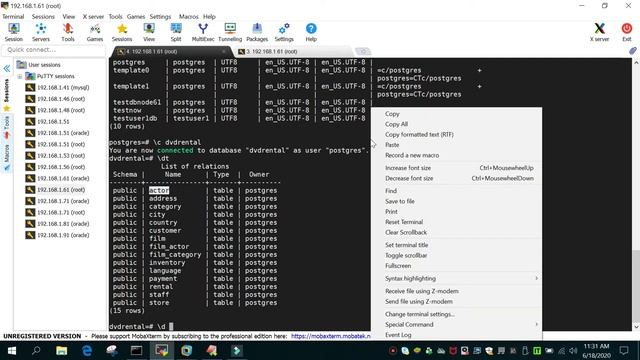Open the Tools toolbar icon
This screenshot has height=360, width=640.
(68, 32)
